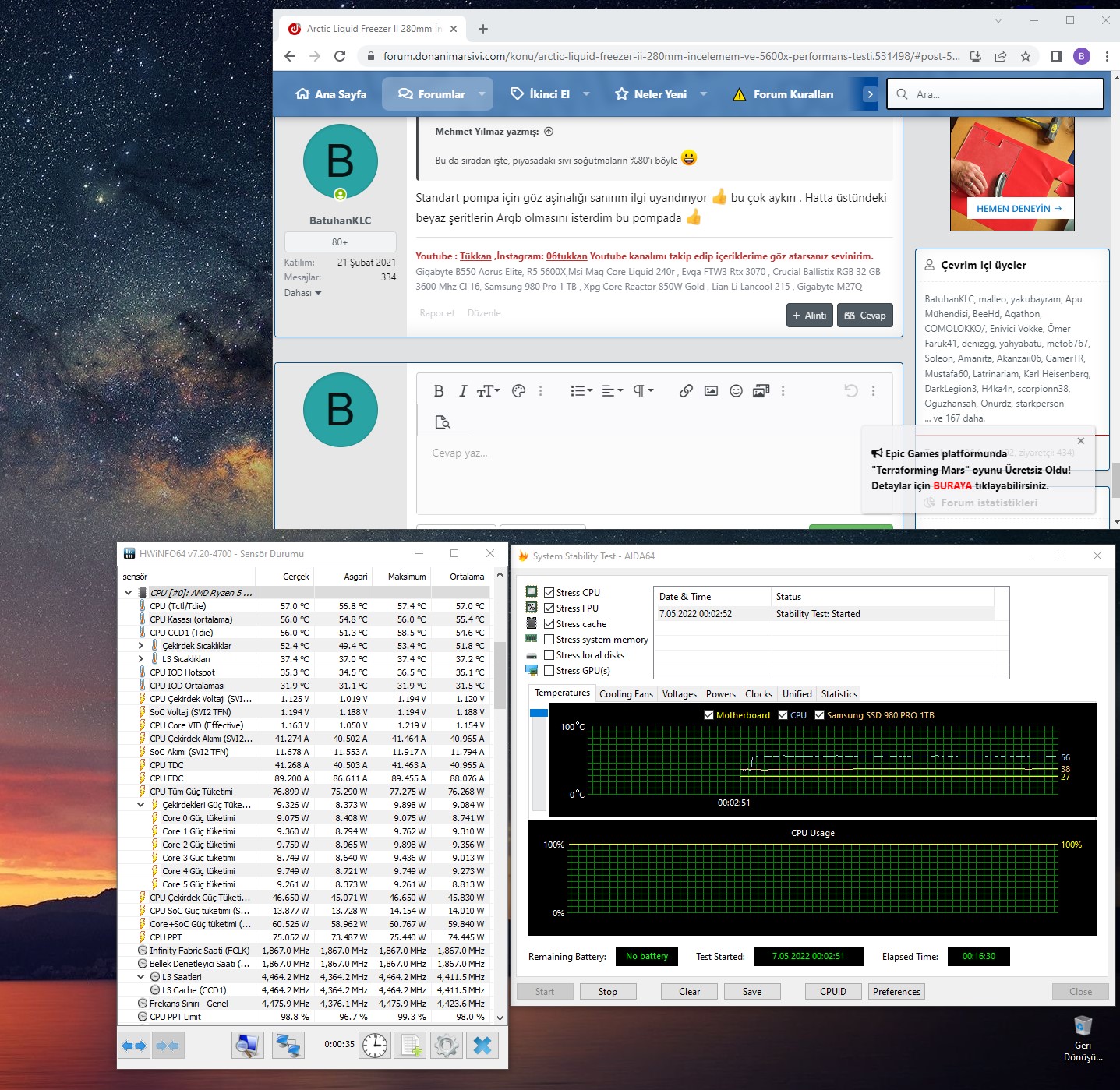Expand the Dahası user details dropdown
The height and width of the screenshot is (1090, 1120).
[x=303, y=293]
